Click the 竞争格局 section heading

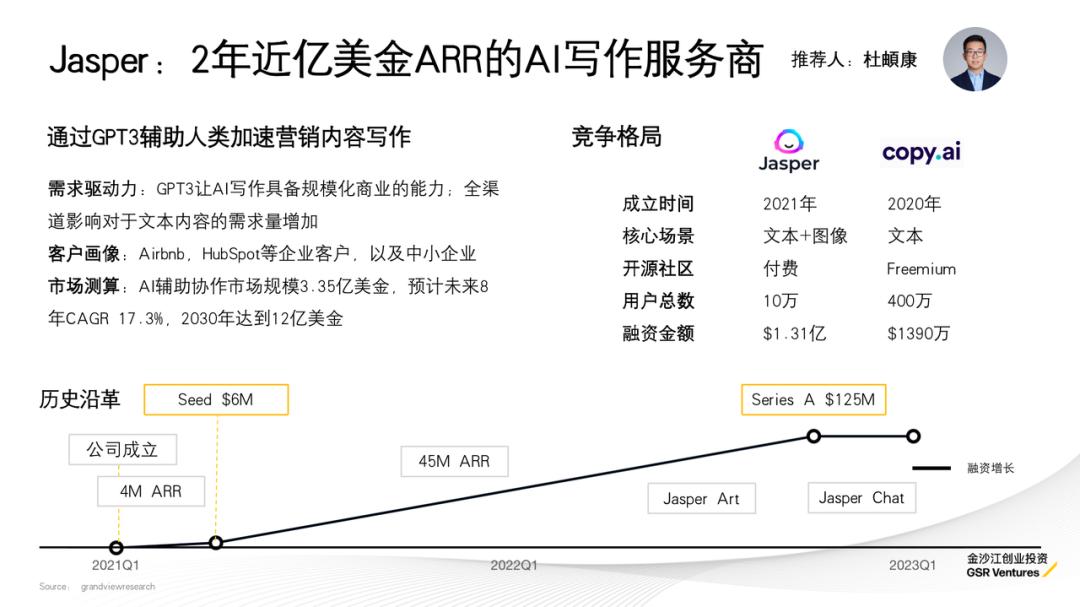coord(616,134)
